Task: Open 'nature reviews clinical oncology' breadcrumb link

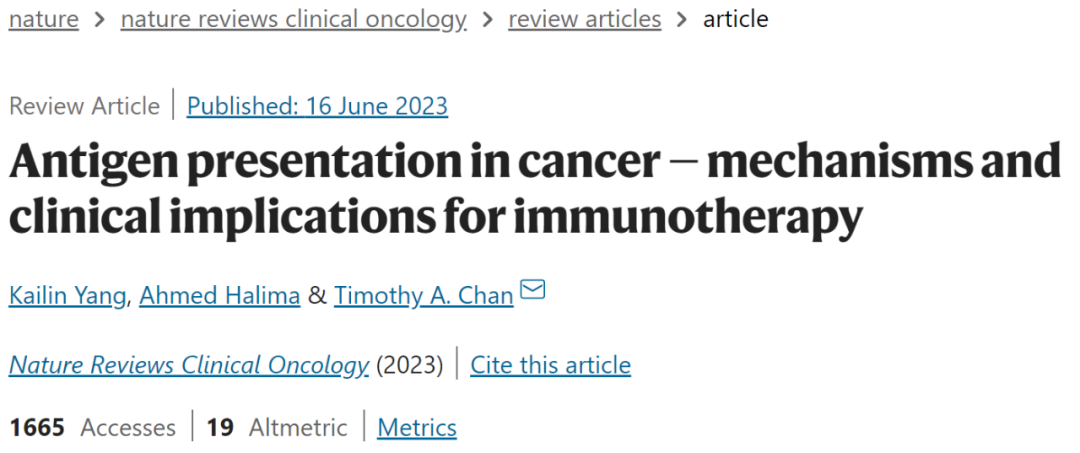Action: click(x=293, y=20)
